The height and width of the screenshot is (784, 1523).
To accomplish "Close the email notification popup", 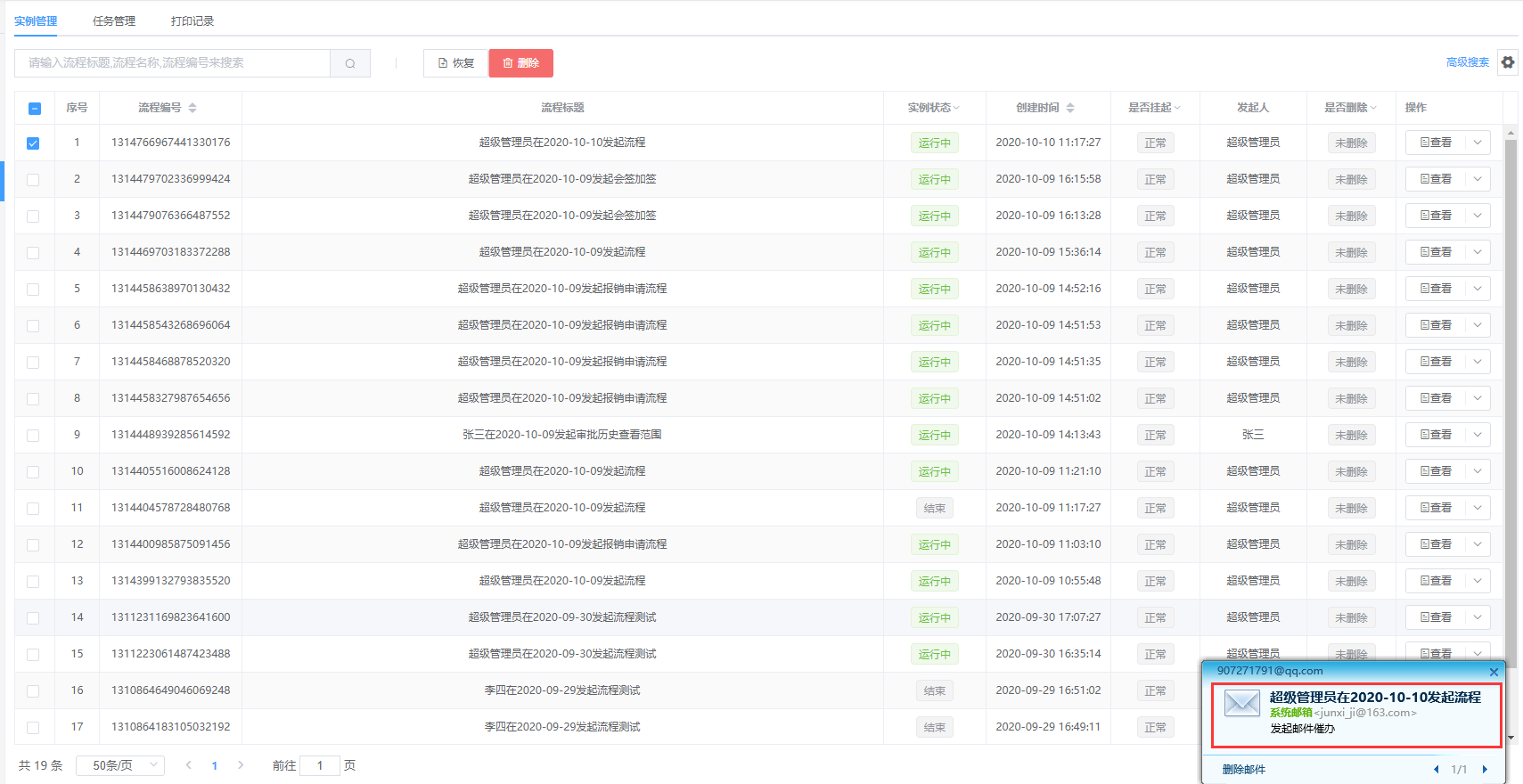I will point(1494,672).
